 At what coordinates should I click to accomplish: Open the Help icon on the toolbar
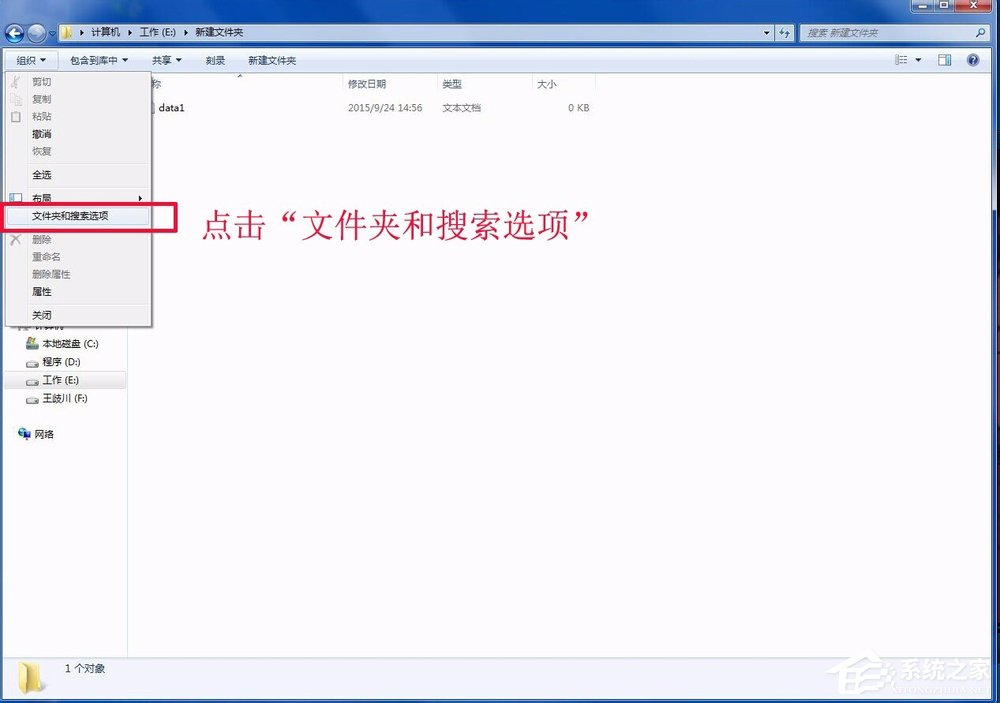pos(971,59)
